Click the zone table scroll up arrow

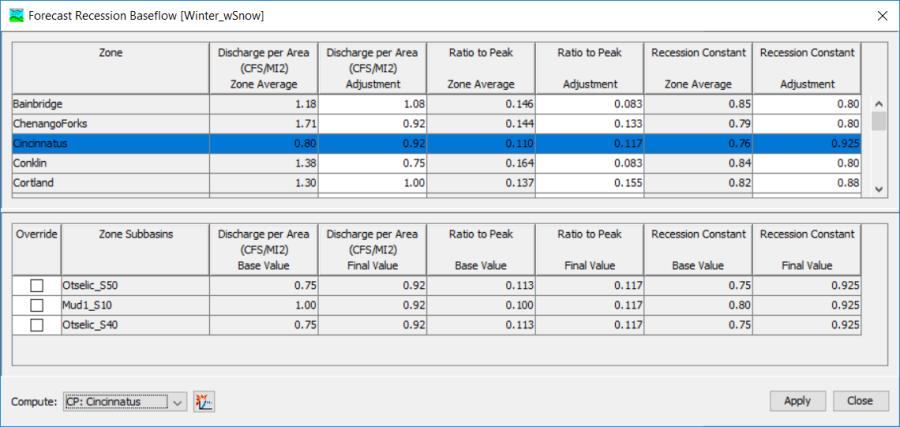click(878, 104)
